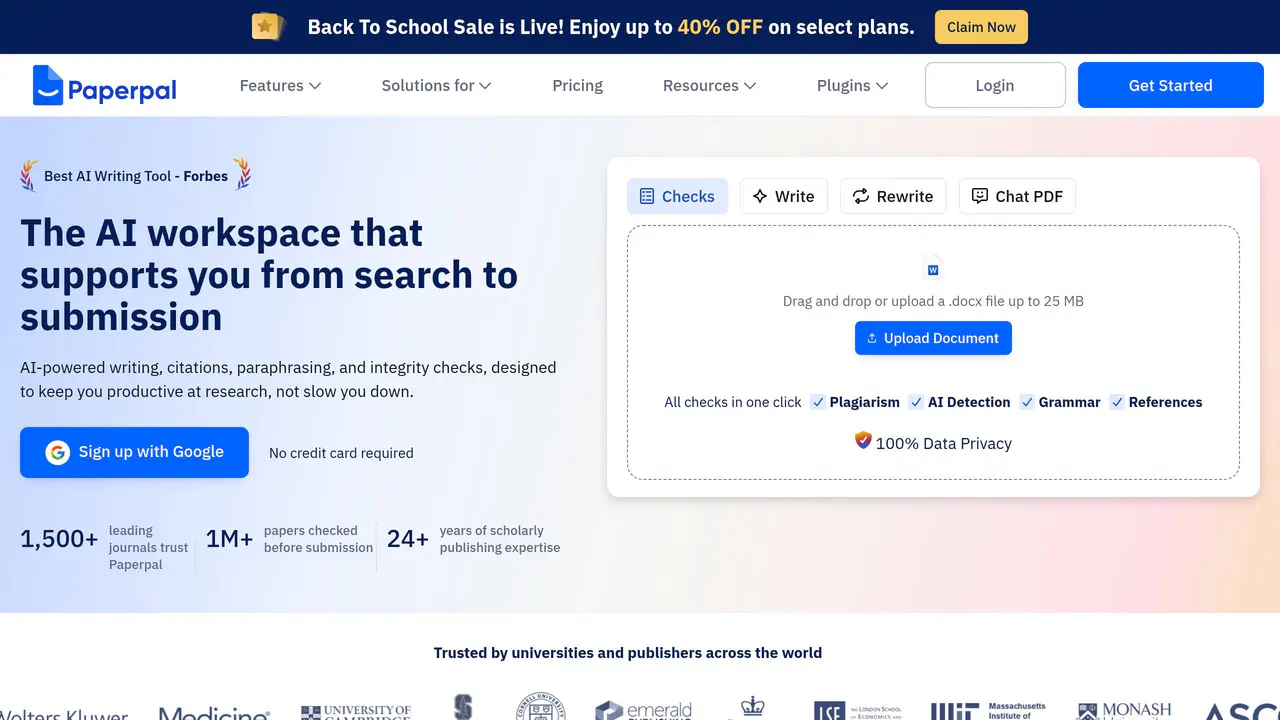Click the 'No credit card required' text
This screenshot has width=1280, height=720.
click(341, 453)
